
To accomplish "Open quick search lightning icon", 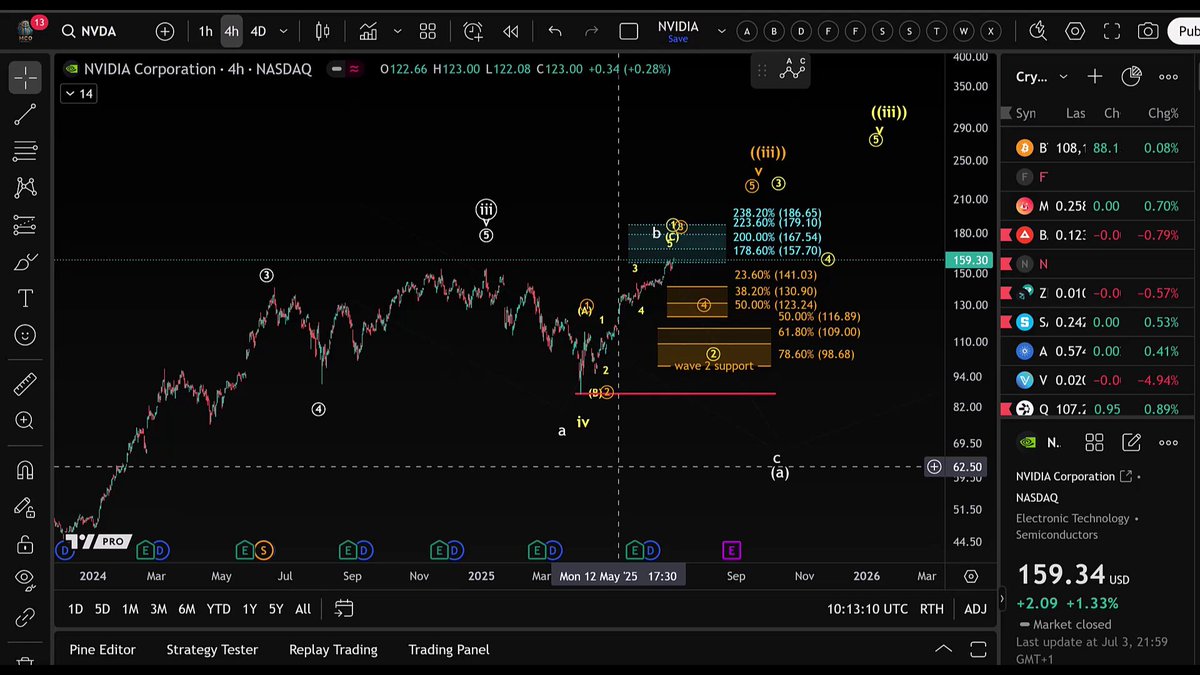I will pyautogui.click(x=1037, y=31).
